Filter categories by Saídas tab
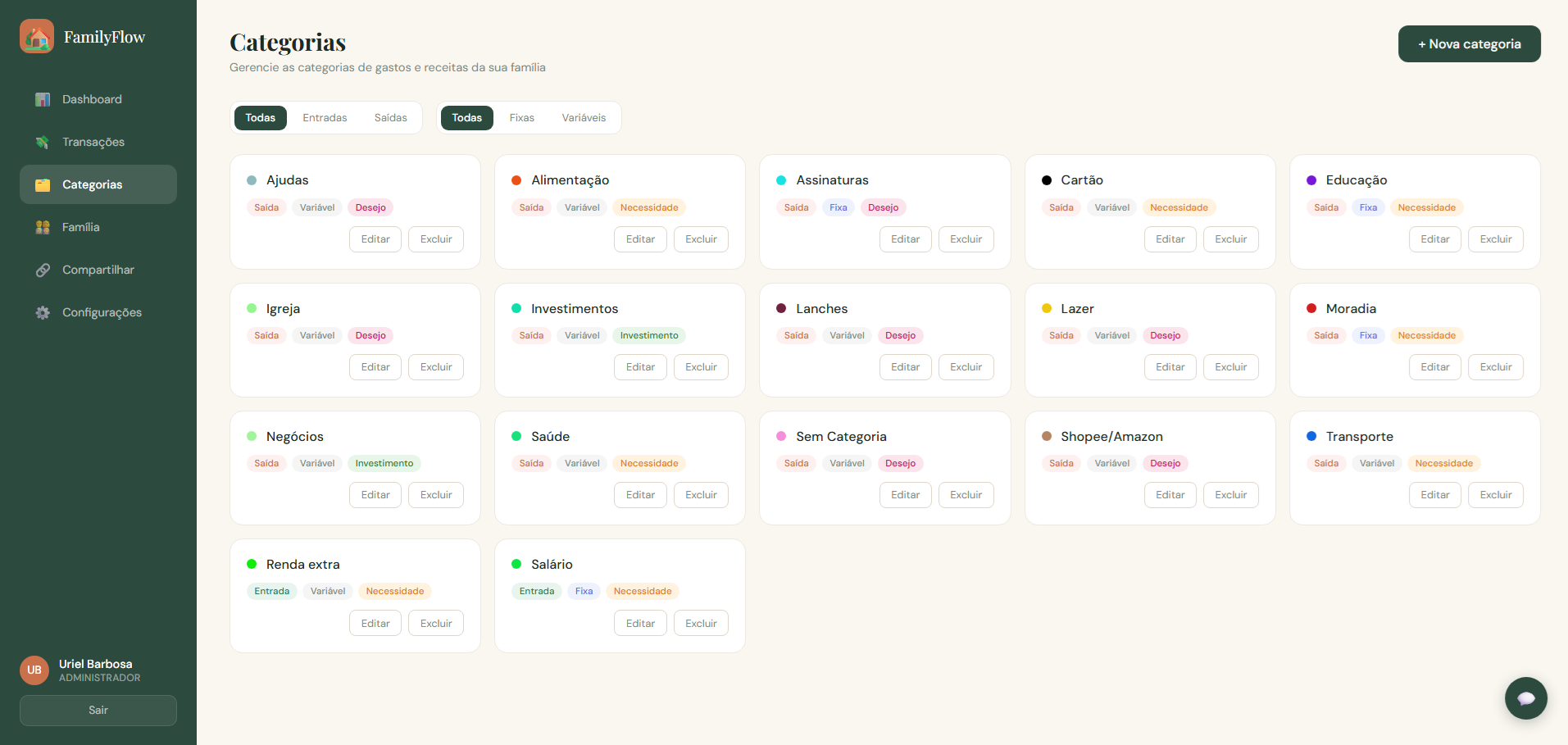The image size is (1568, 745). point(391,118)
